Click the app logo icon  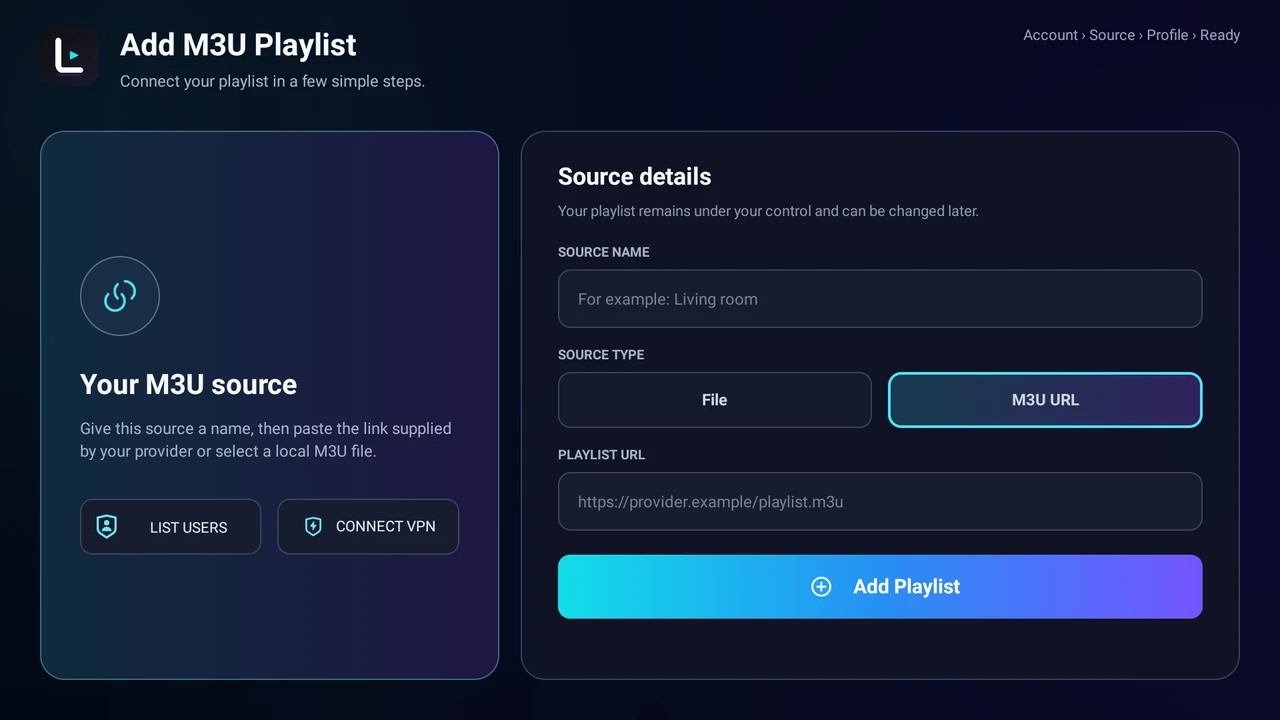coord(69,56)
